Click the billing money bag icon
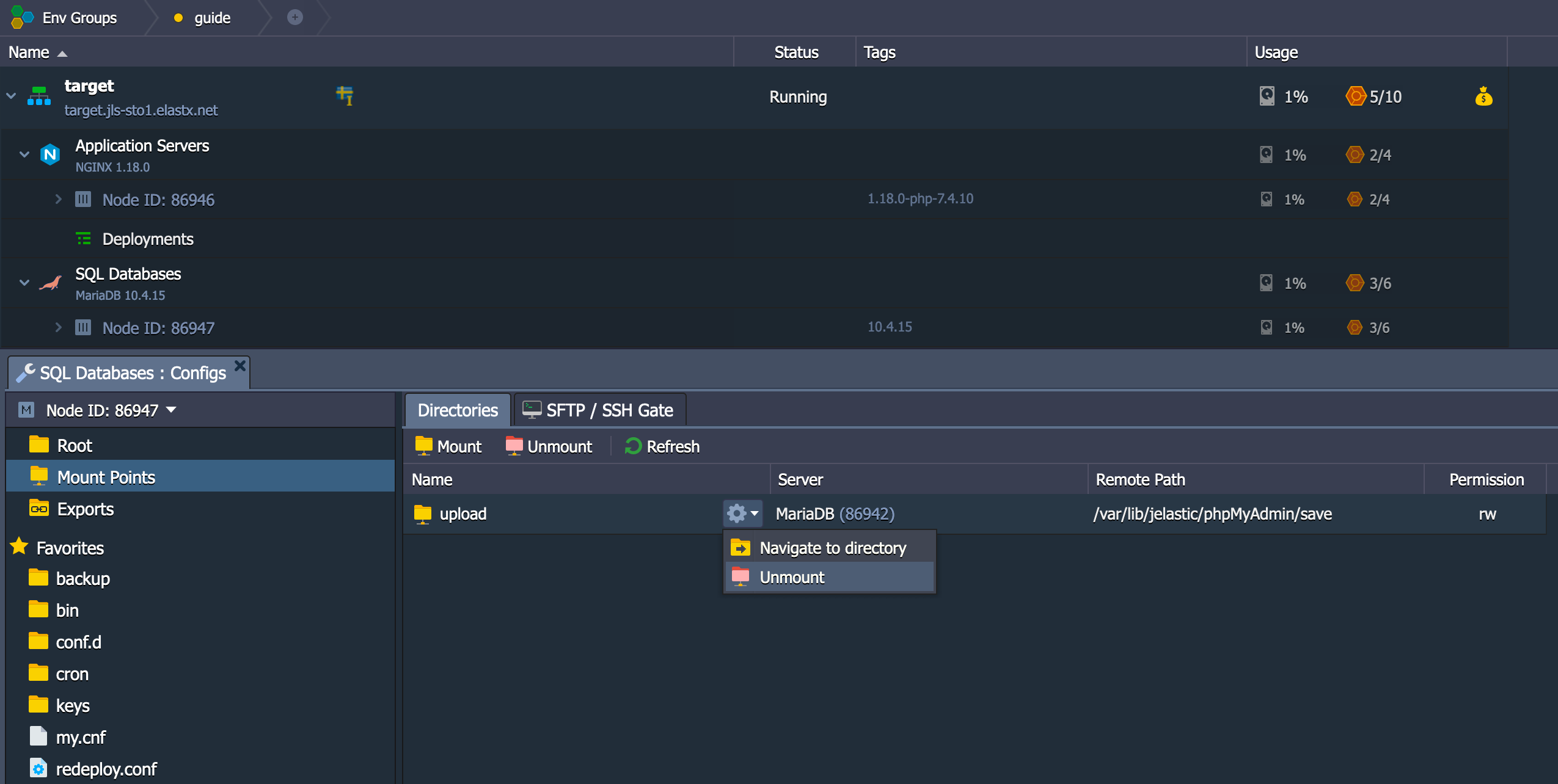This screenshot has height=784, width=1558. tap(1483, 96)
